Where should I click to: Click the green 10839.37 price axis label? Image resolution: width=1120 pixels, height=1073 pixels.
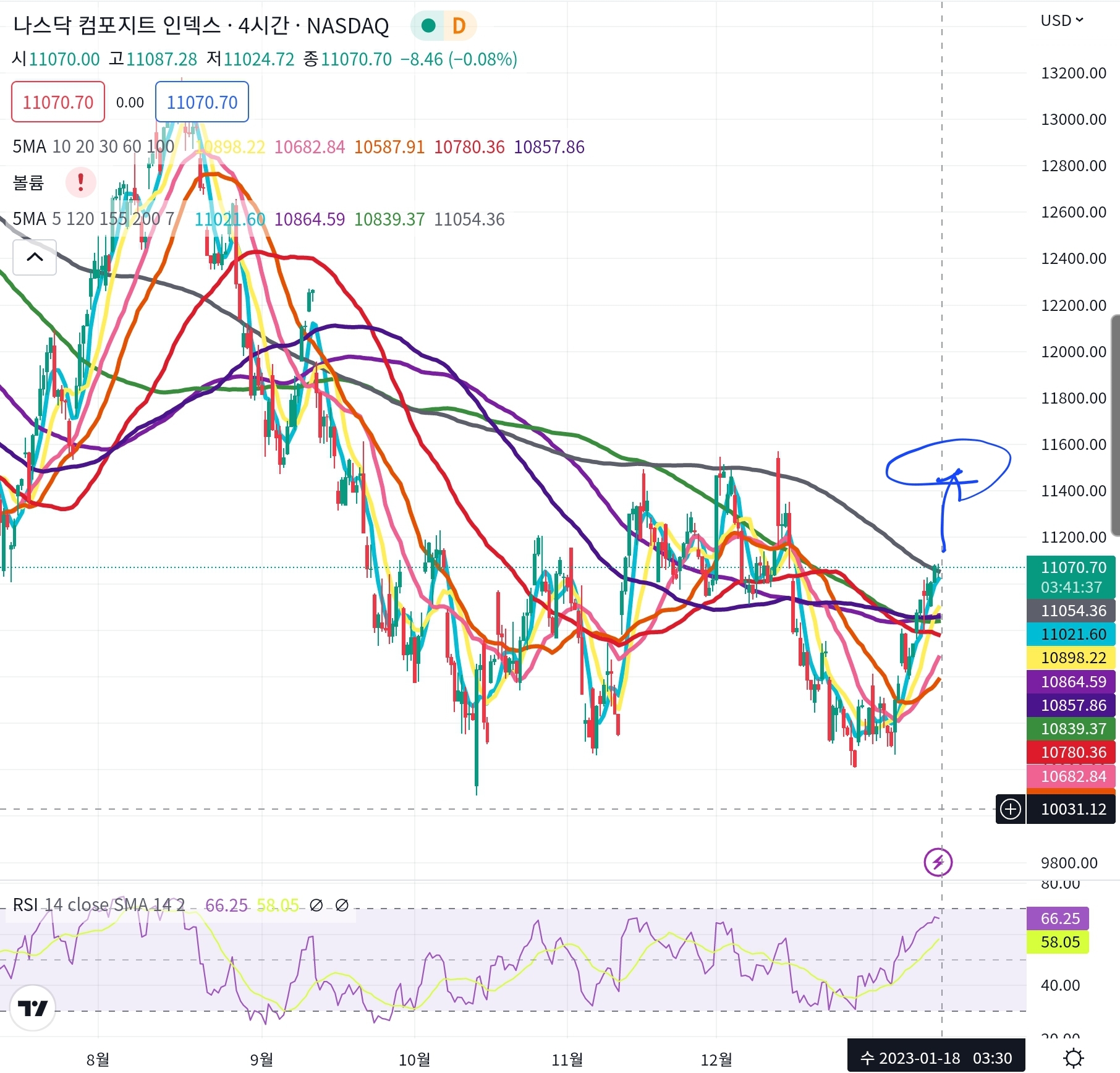[x=1071, y=729]
